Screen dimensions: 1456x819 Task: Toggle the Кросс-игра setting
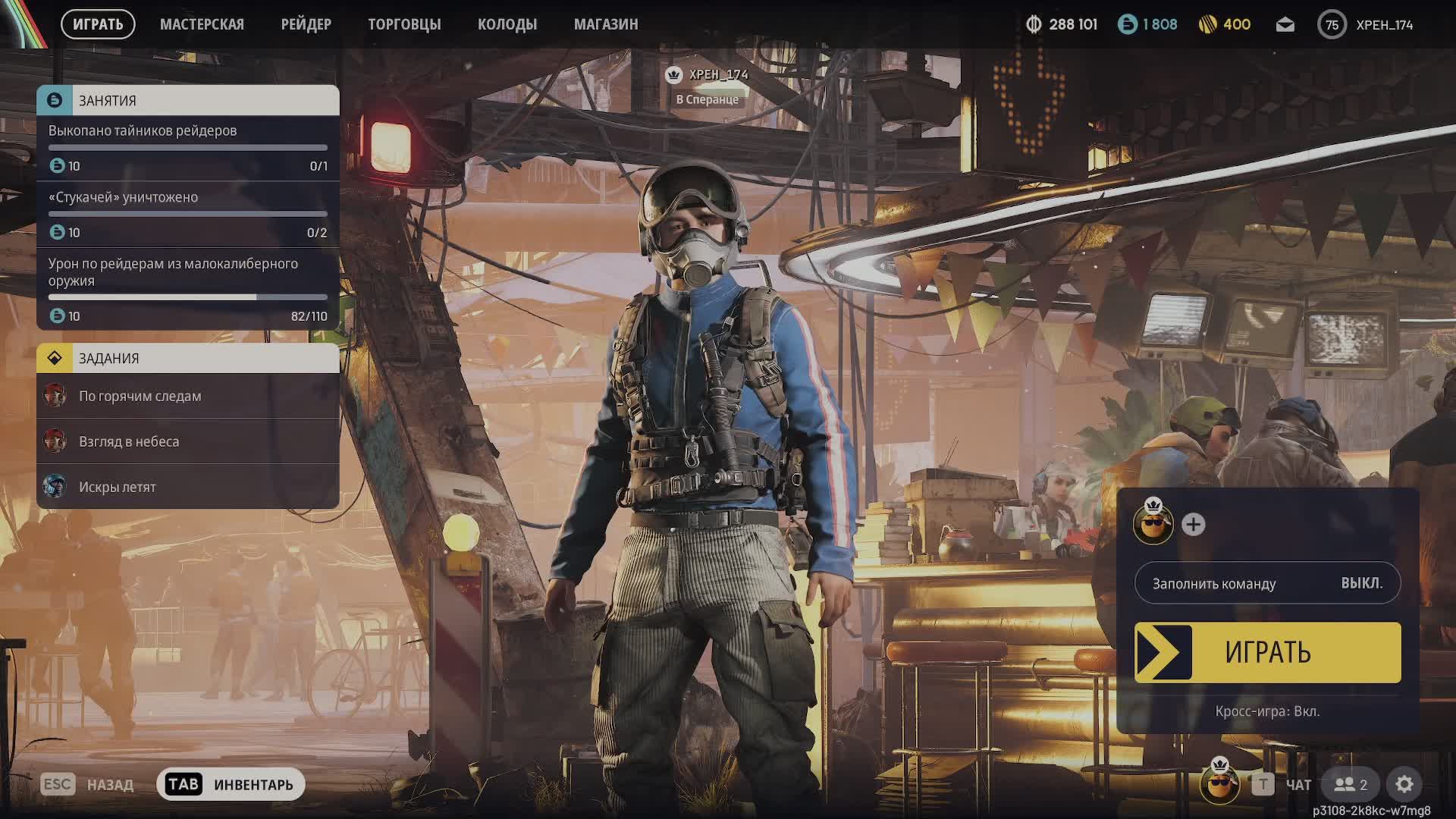(x=1267, y=711)
